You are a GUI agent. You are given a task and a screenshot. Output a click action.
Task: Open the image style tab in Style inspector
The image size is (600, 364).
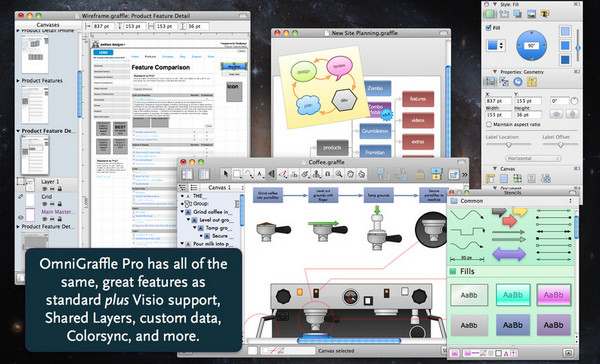531,14
